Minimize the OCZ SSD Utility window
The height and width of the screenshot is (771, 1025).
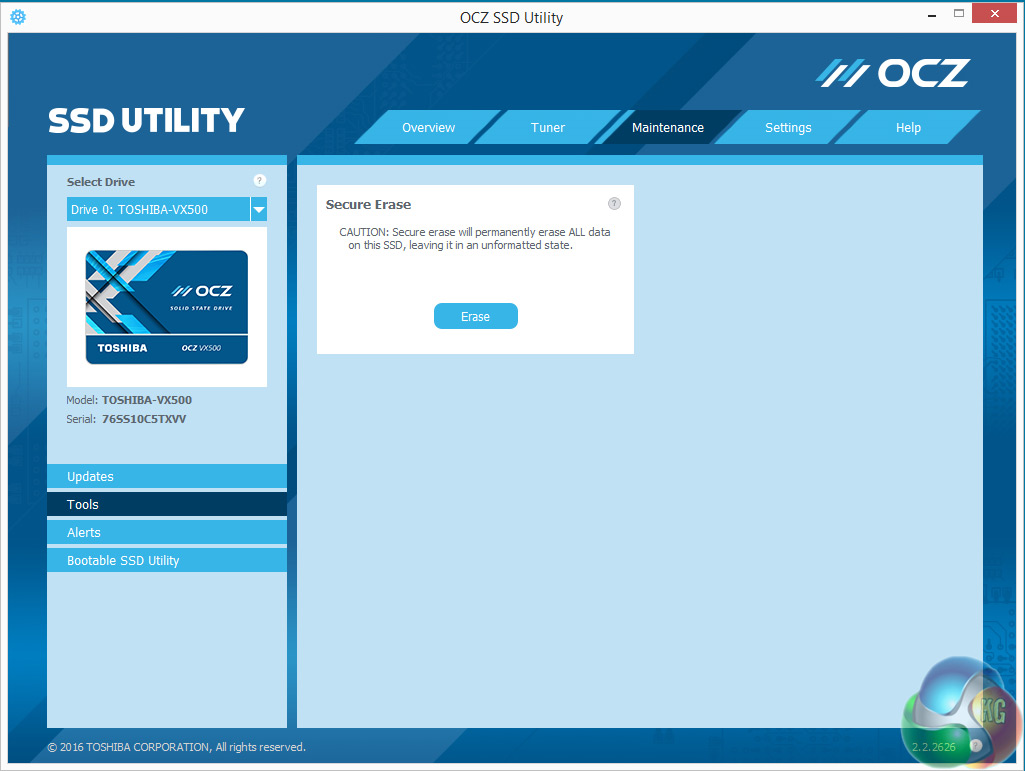point(932,15)
